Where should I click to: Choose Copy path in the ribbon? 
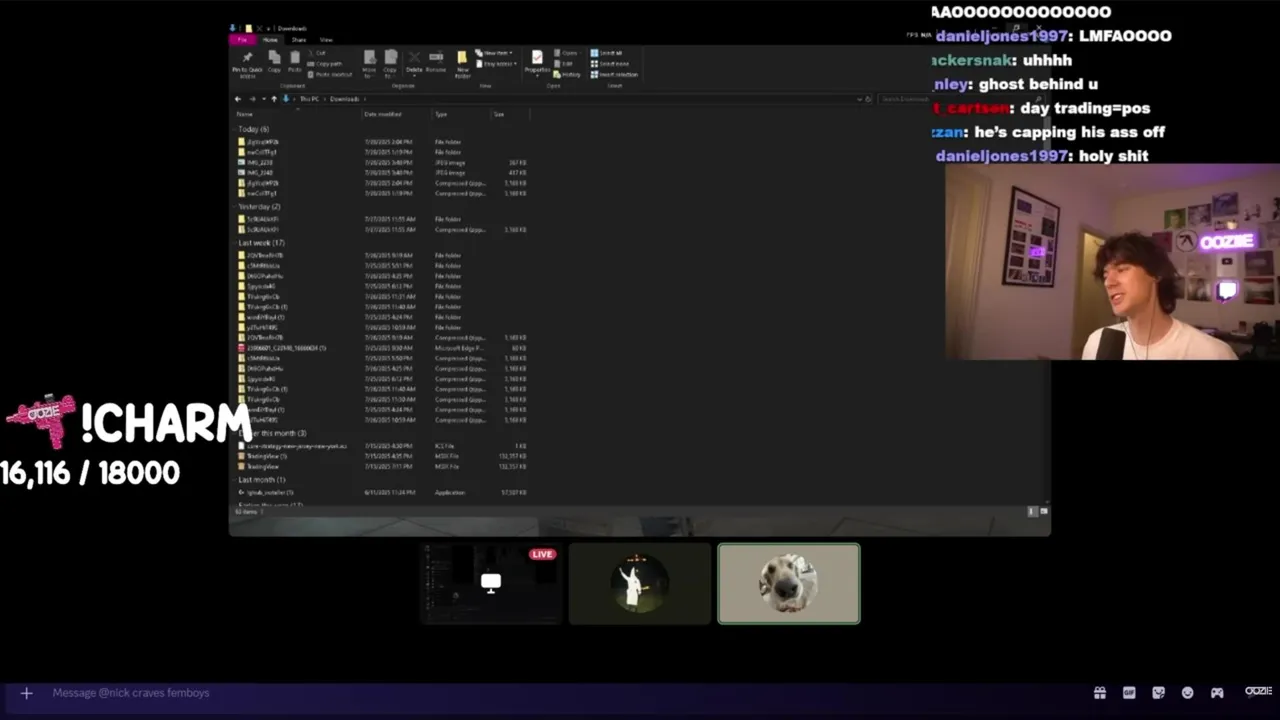[325, 64]
